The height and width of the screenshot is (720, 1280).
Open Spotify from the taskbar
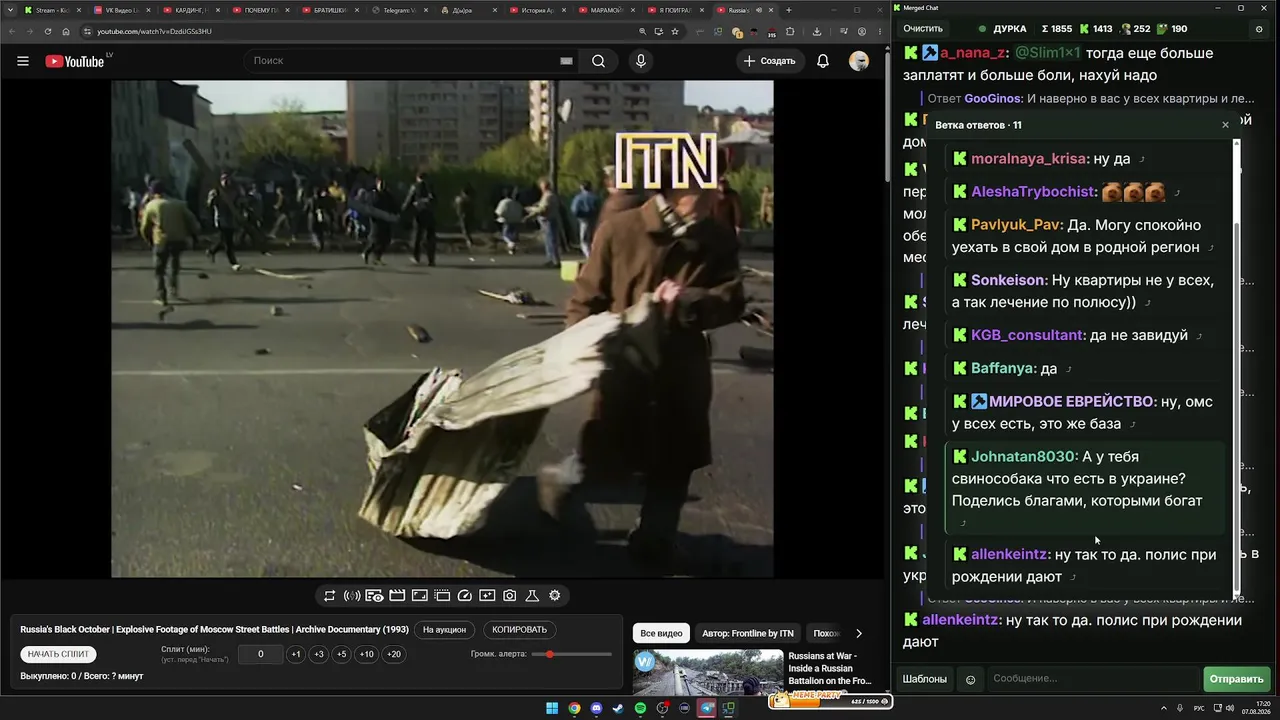(x=641, y=709)
